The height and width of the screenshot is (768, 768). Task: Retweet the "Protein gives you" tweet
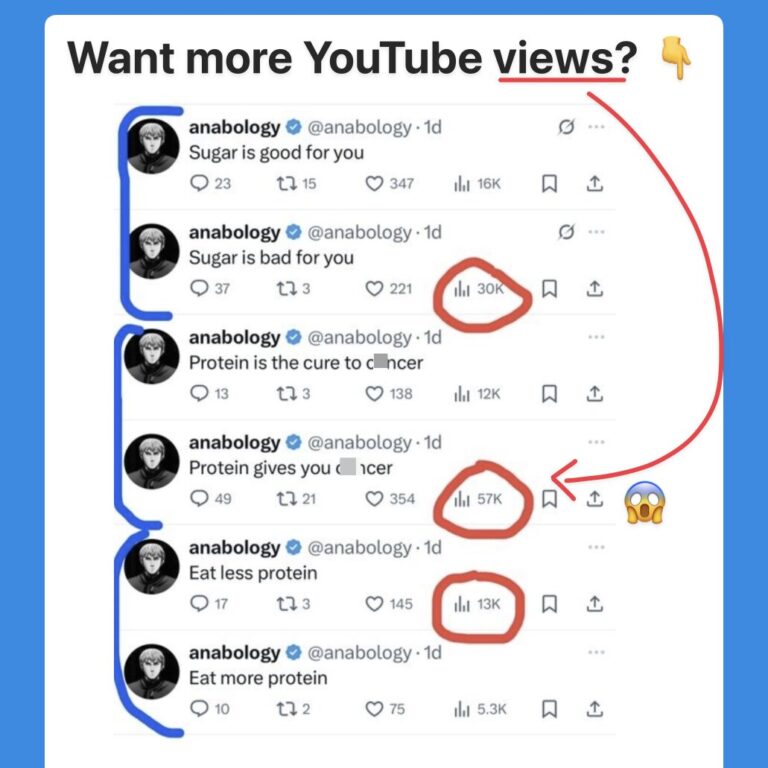click(x=296, y=499)
